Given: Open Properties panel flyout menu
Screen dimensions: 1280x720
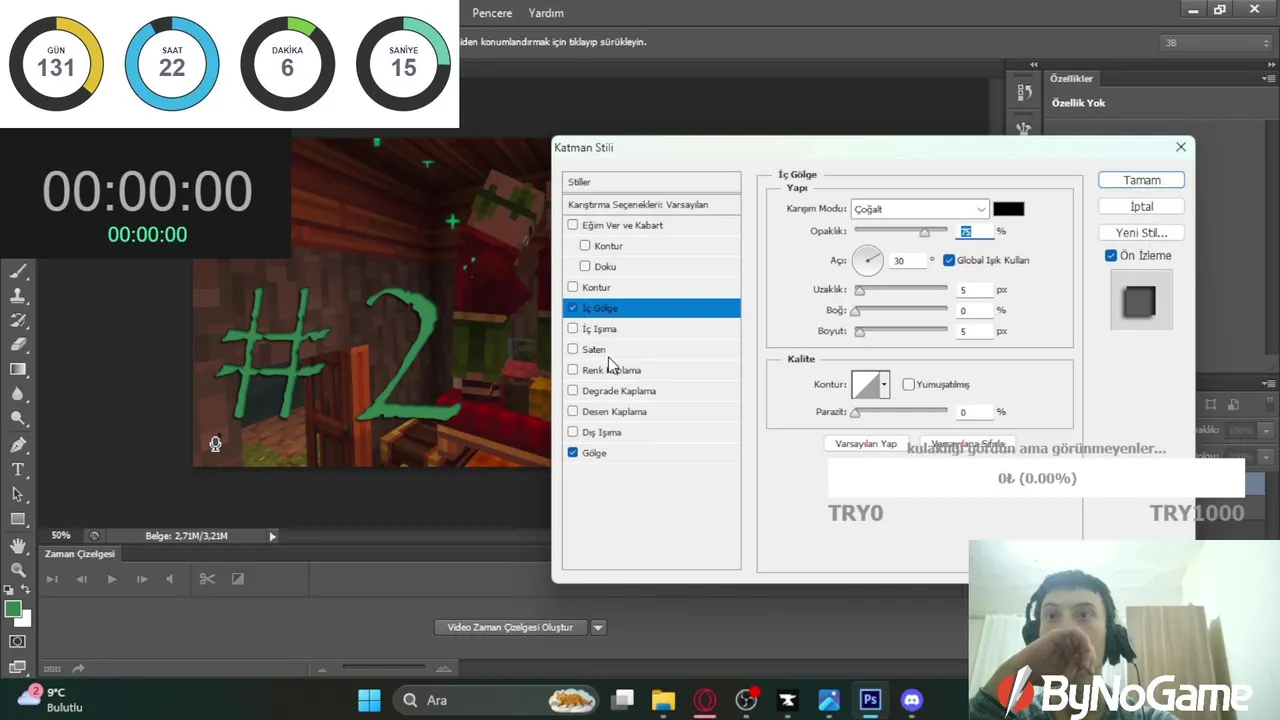Looking at the screenshot, I should [1267, 79].
